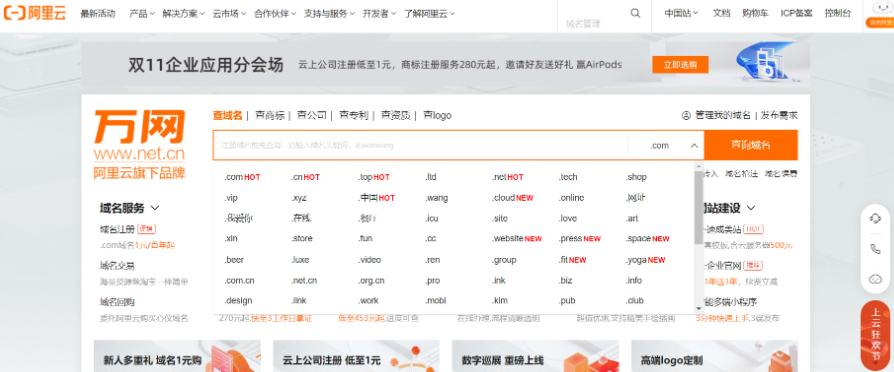The image size is (894, 372).
Task: Click the domain name search input field
Action: pos(420,145)
